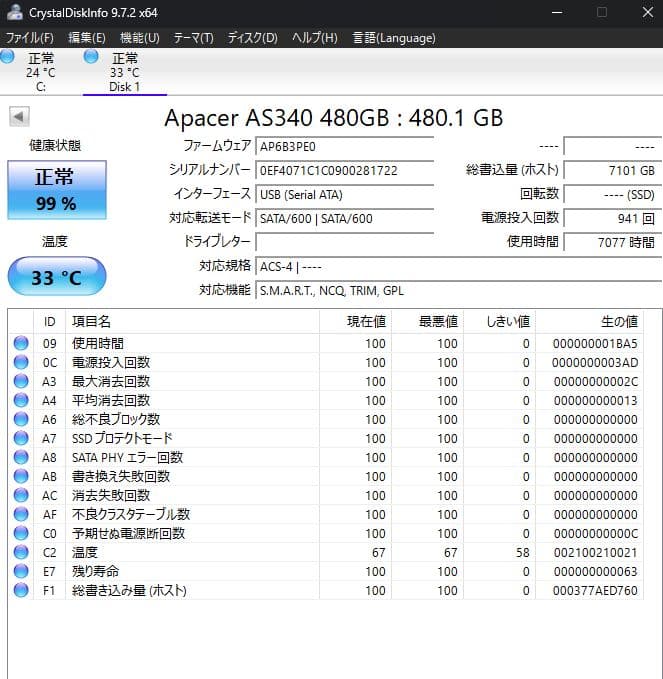
Task: Click the transfer mode field SATA/600 | SATA/600
Action: click(345, 219)
